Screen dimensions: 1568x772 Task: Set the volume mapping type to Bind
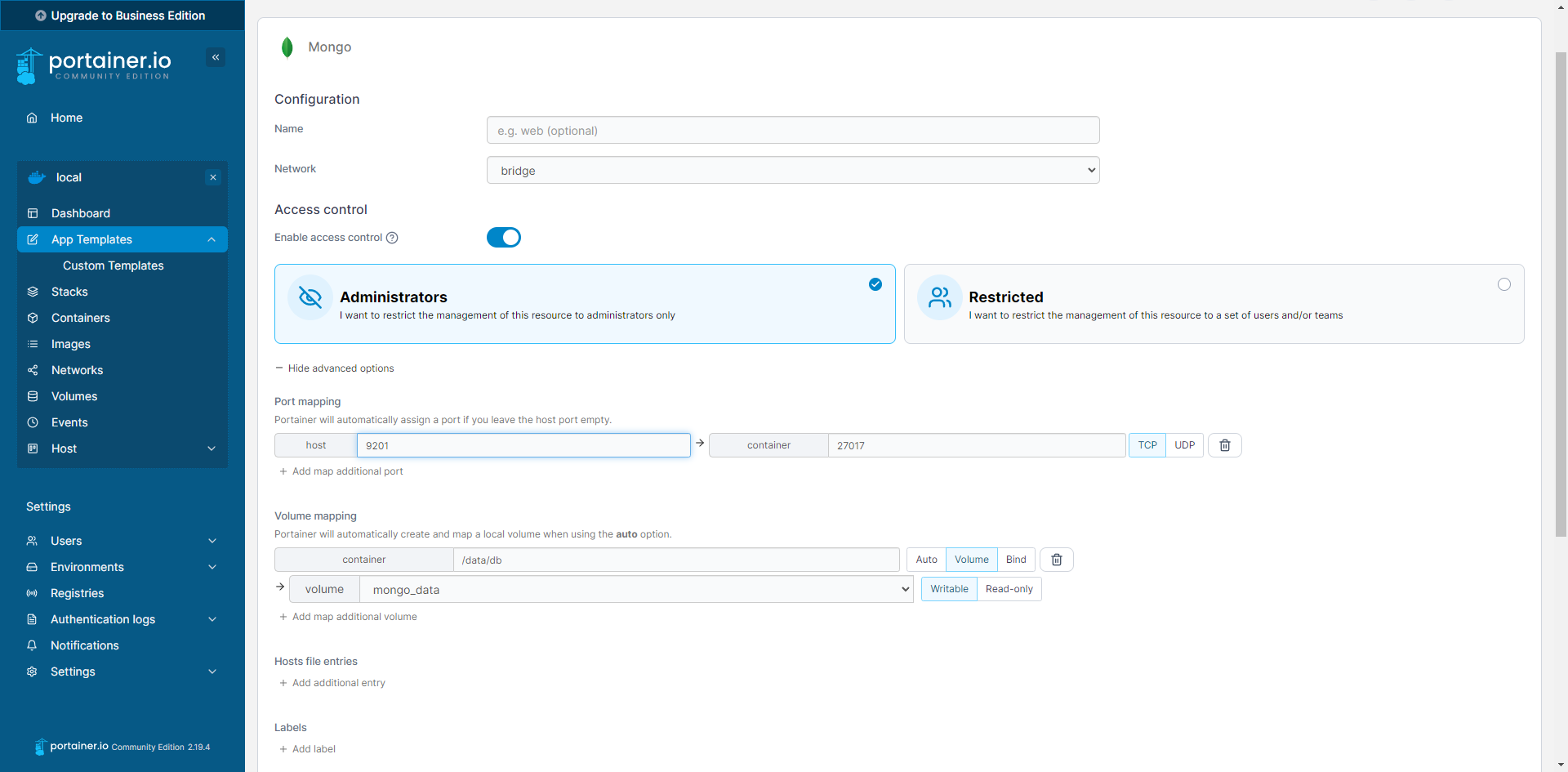[x=1016, y=560]
